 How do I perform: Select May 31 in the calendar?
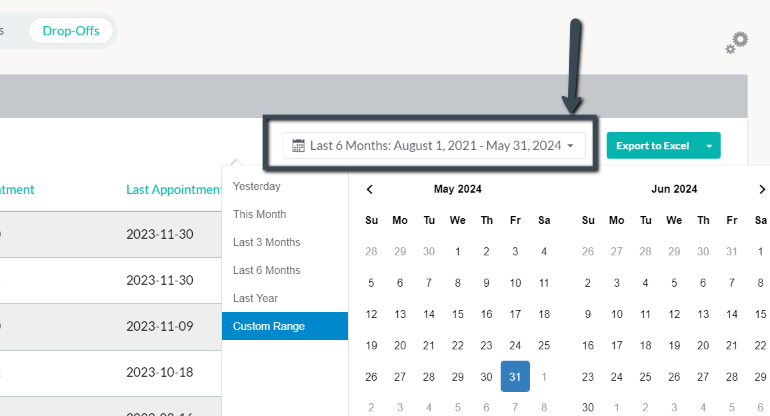tap(515, 377)
